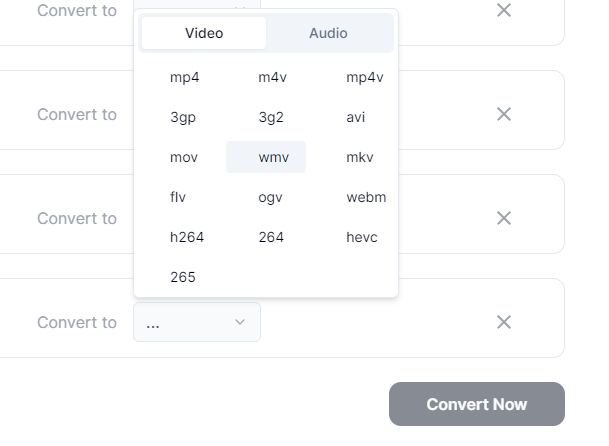This screenshot has width=609, height=446.
Task: Select the 265 format option
Action: [183, 277]
